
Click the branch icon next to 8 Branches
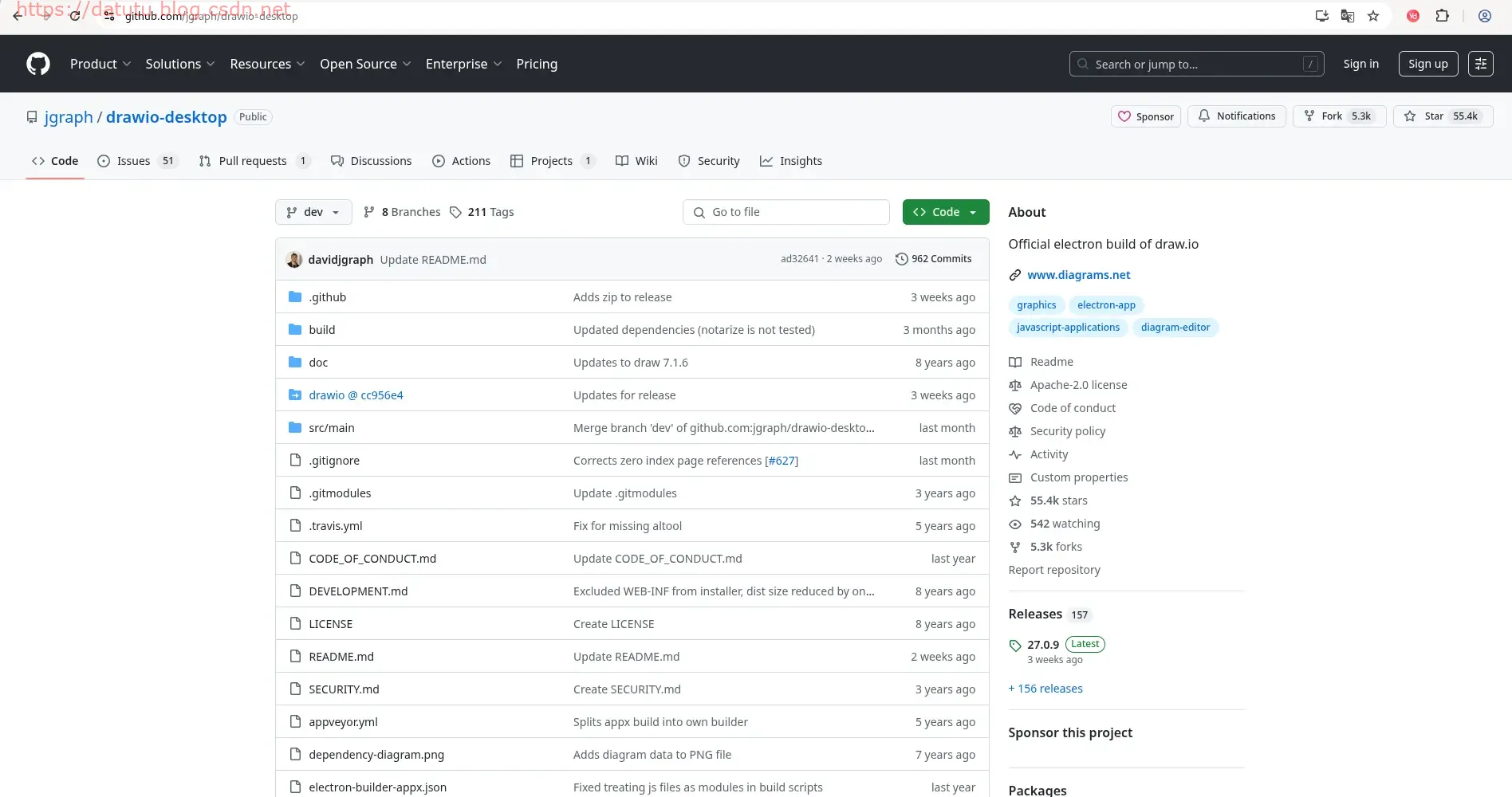[369, 212]
